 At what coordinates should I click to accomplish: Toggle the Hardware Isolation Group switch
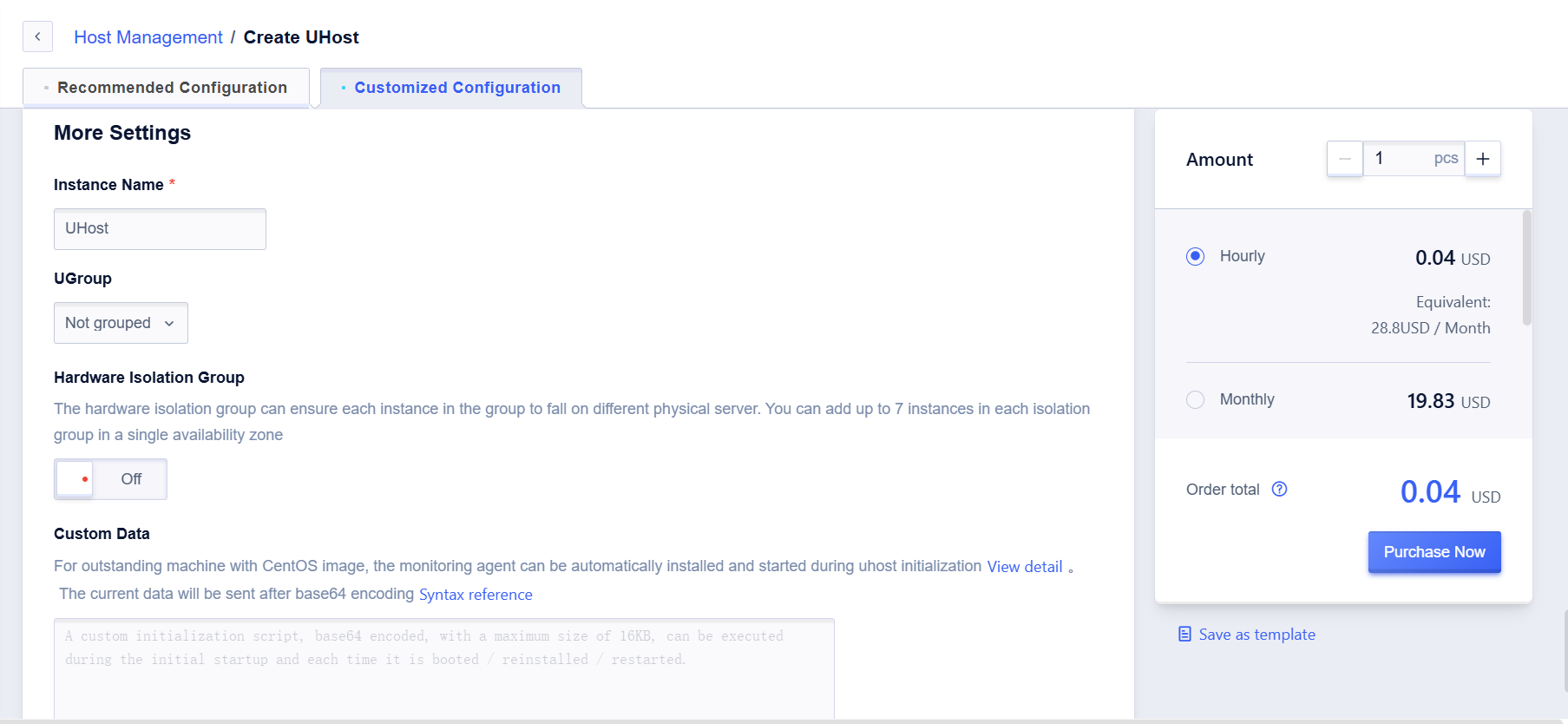pos(110,479)
